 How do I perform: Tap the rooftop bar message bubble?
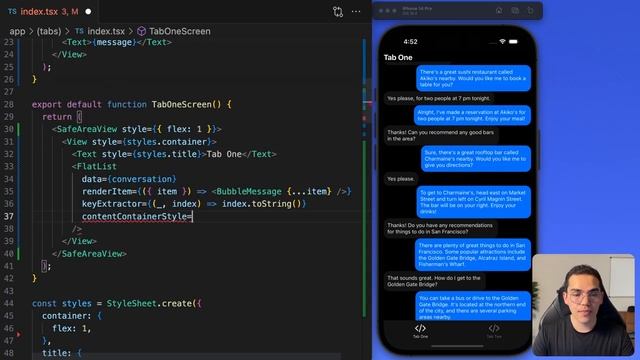476,158
